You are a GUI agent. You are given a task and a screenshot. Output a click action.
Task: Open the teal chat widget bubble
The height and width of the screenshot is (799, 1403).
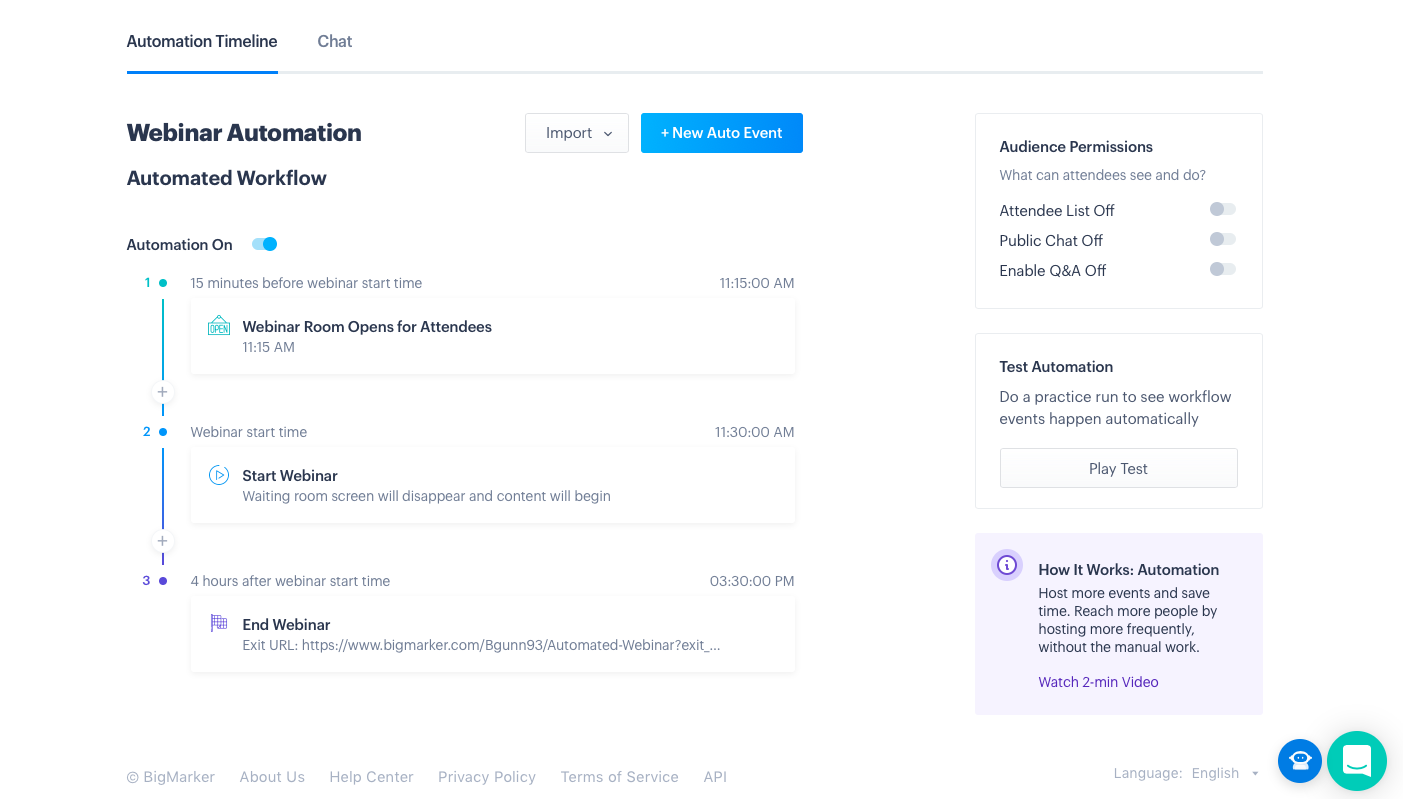(x=1357, y=761)
